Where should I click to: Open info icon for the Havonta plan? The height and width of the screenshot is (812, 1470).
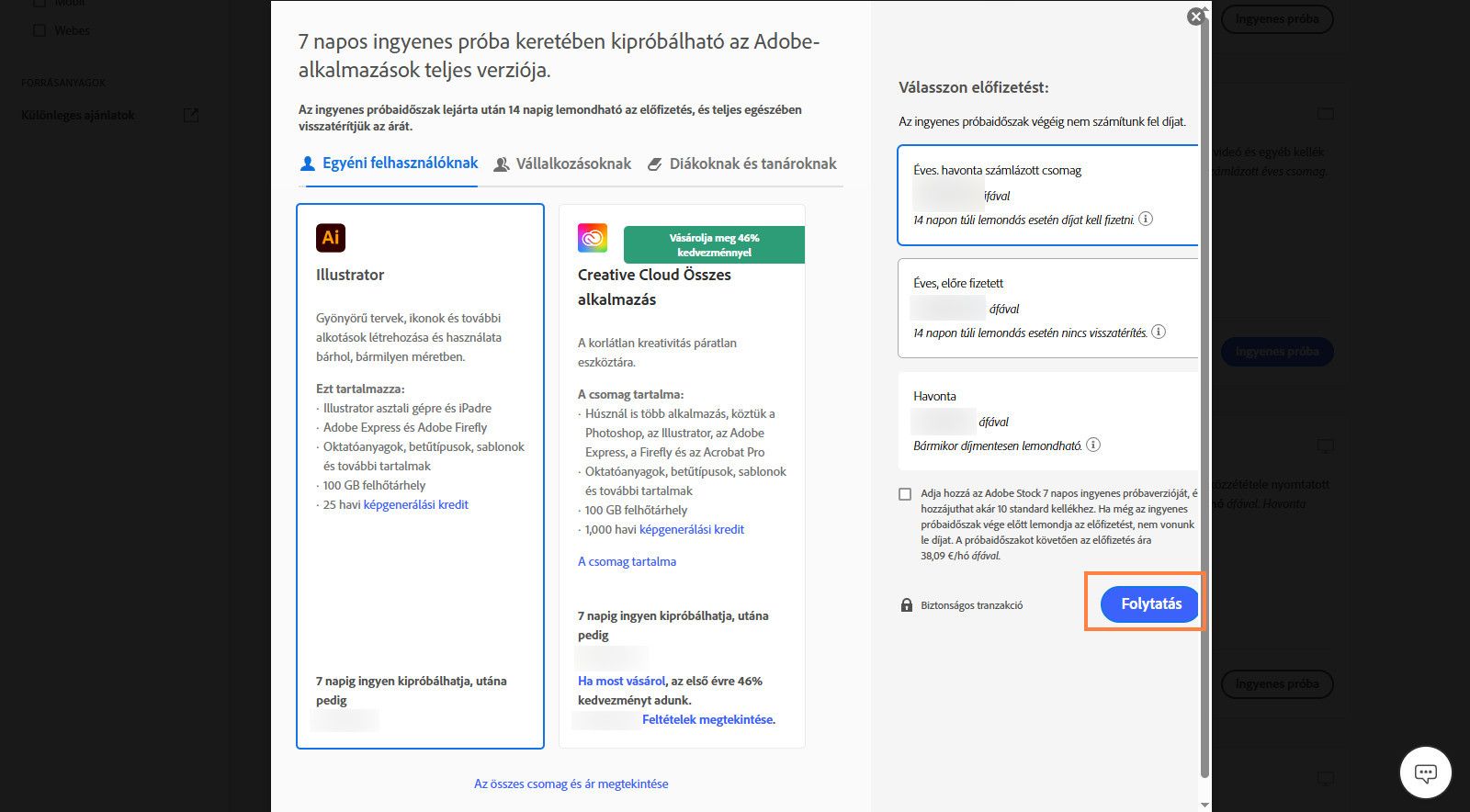1093,445
